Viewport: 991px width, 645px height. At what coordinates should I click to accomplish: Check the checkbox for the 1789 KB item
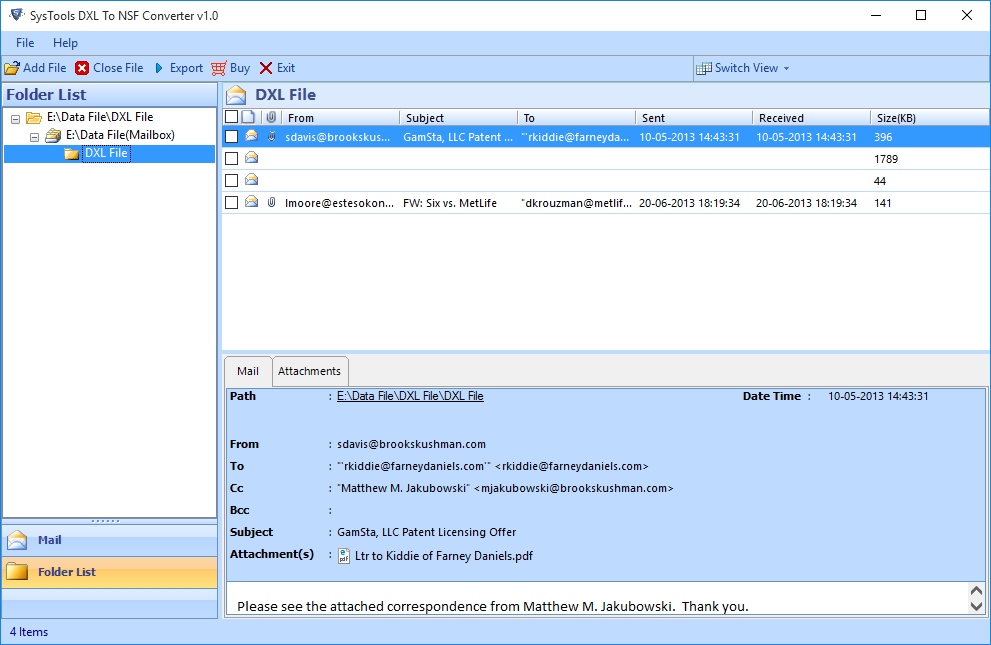click(x=232, y=159)
